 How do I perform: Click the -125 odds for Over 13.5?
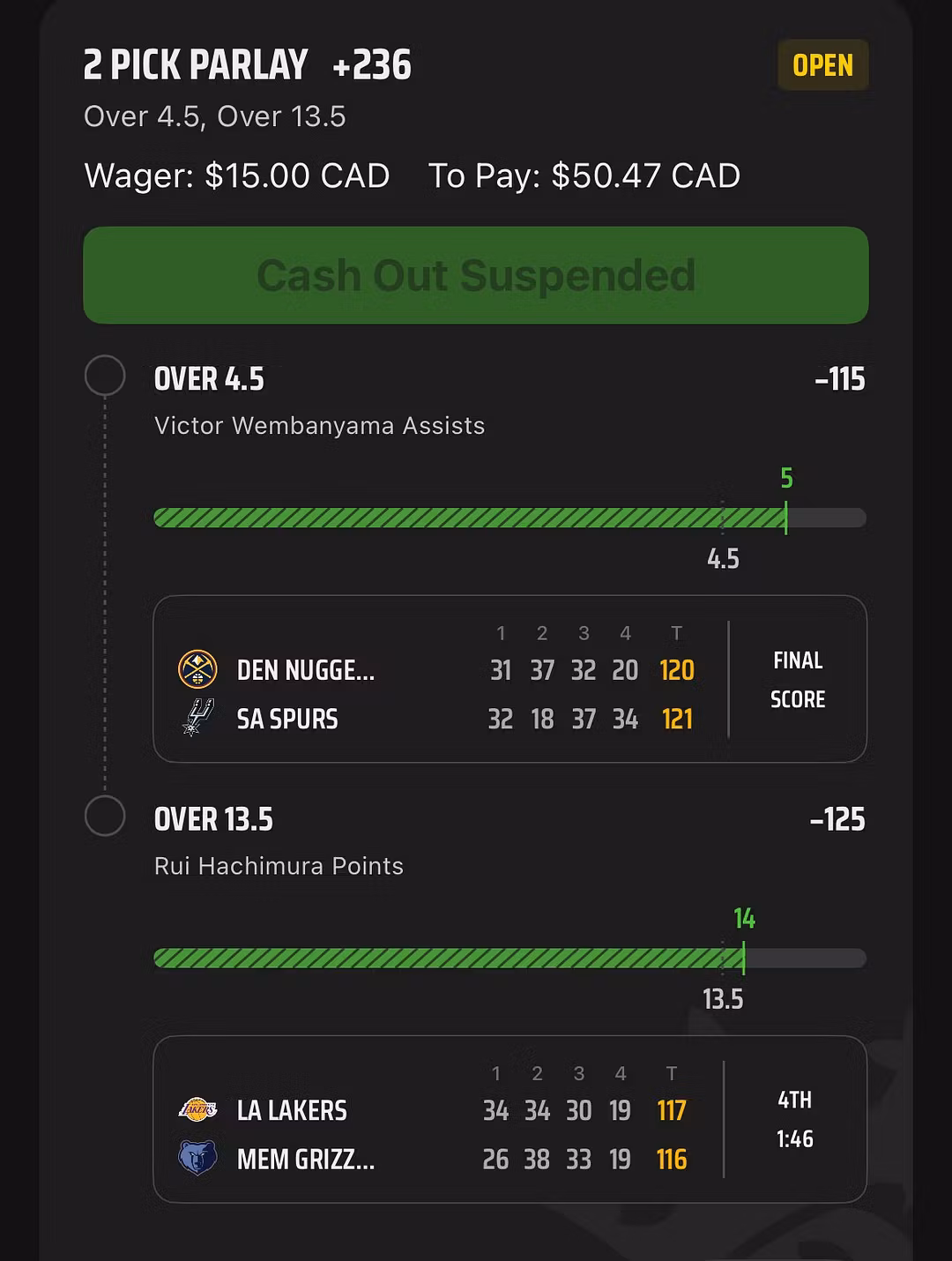point(837,819)
